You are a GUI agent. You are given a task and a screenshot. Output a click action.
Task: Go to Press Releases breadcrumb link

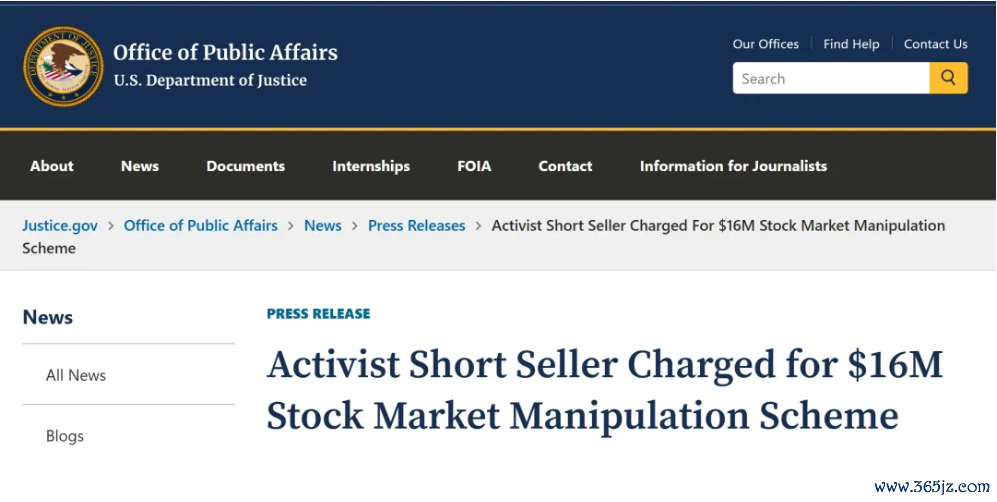[x=416, y=226]
